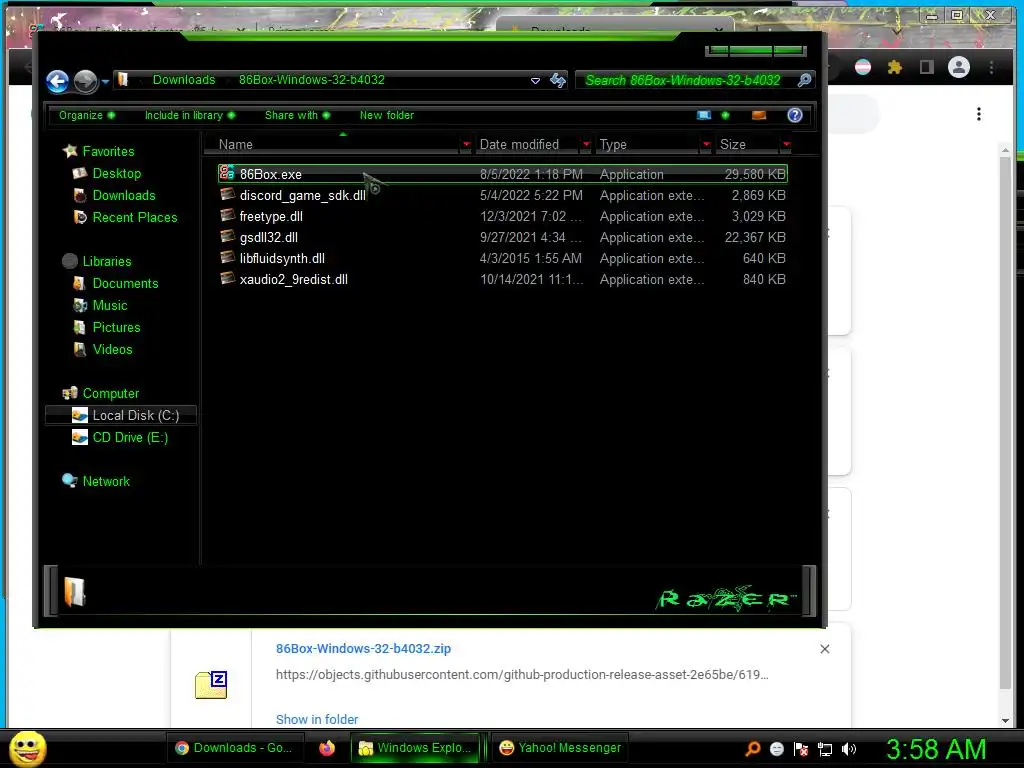Click the Forward navigation arrow in Explorer
Screen dimensions: 1024x768
click(x=86, y=81)
